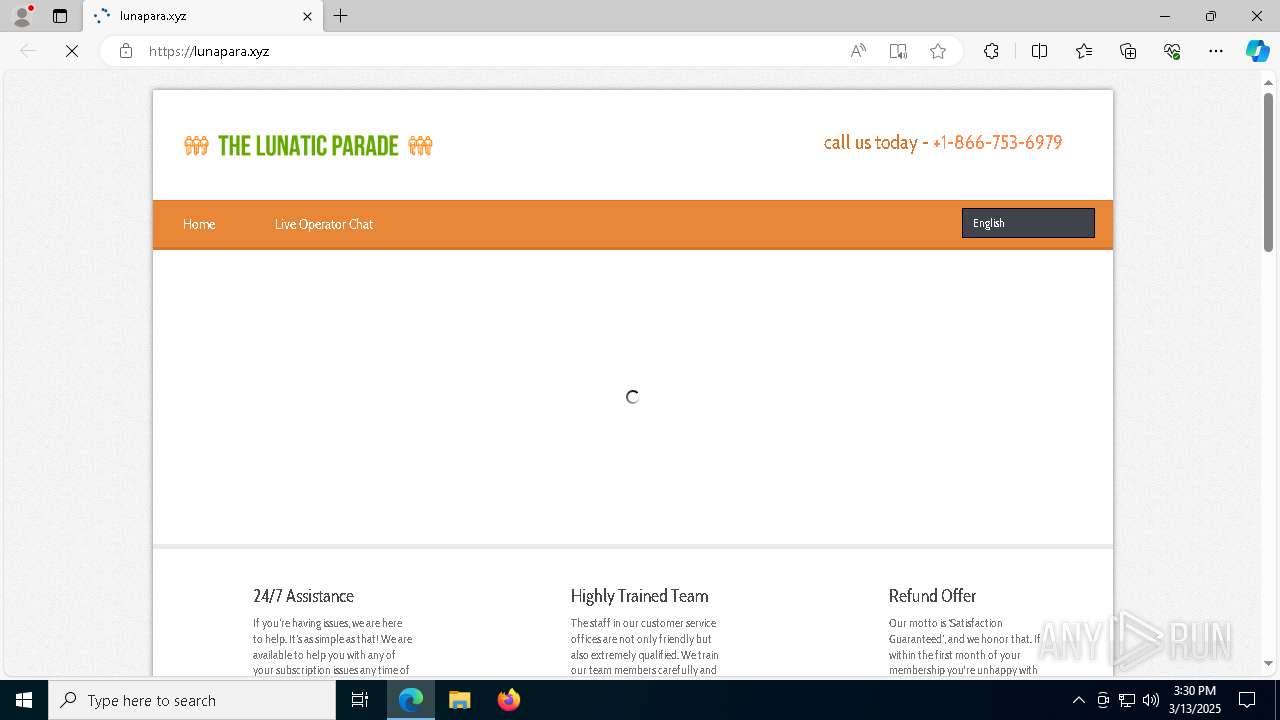Viewport: 1280px width, 720px height.
Task: Open the Windows Start menu
Action: (x=24, y=700)
